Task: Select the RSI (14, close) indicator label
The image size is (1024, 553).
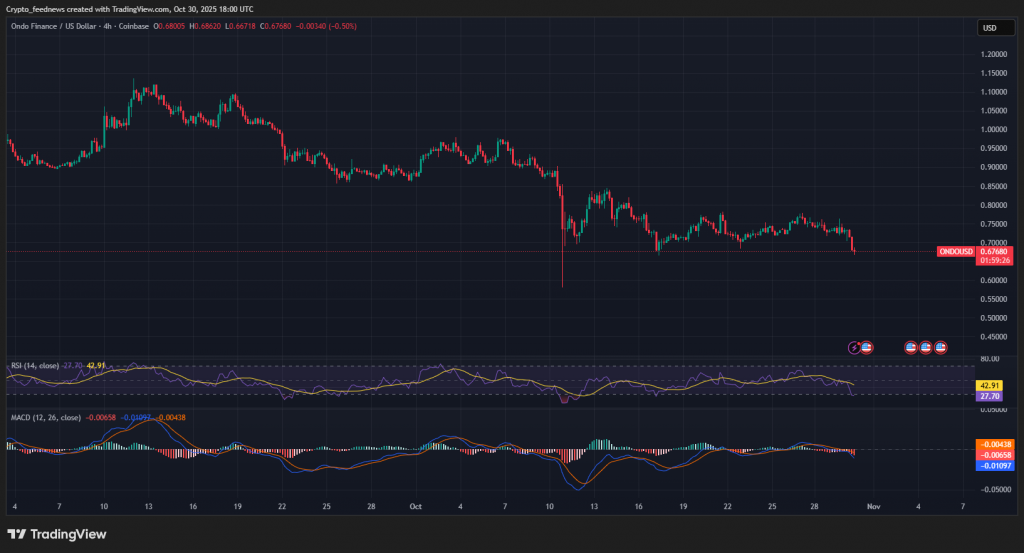Action: [x=35, y=366]
